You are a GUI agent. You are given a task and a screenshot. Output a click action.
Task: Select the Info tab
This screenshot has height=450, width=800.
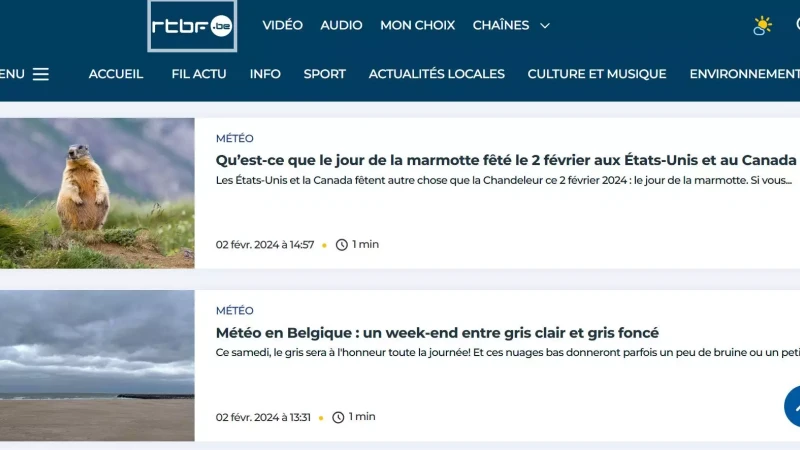coord(265,74)
